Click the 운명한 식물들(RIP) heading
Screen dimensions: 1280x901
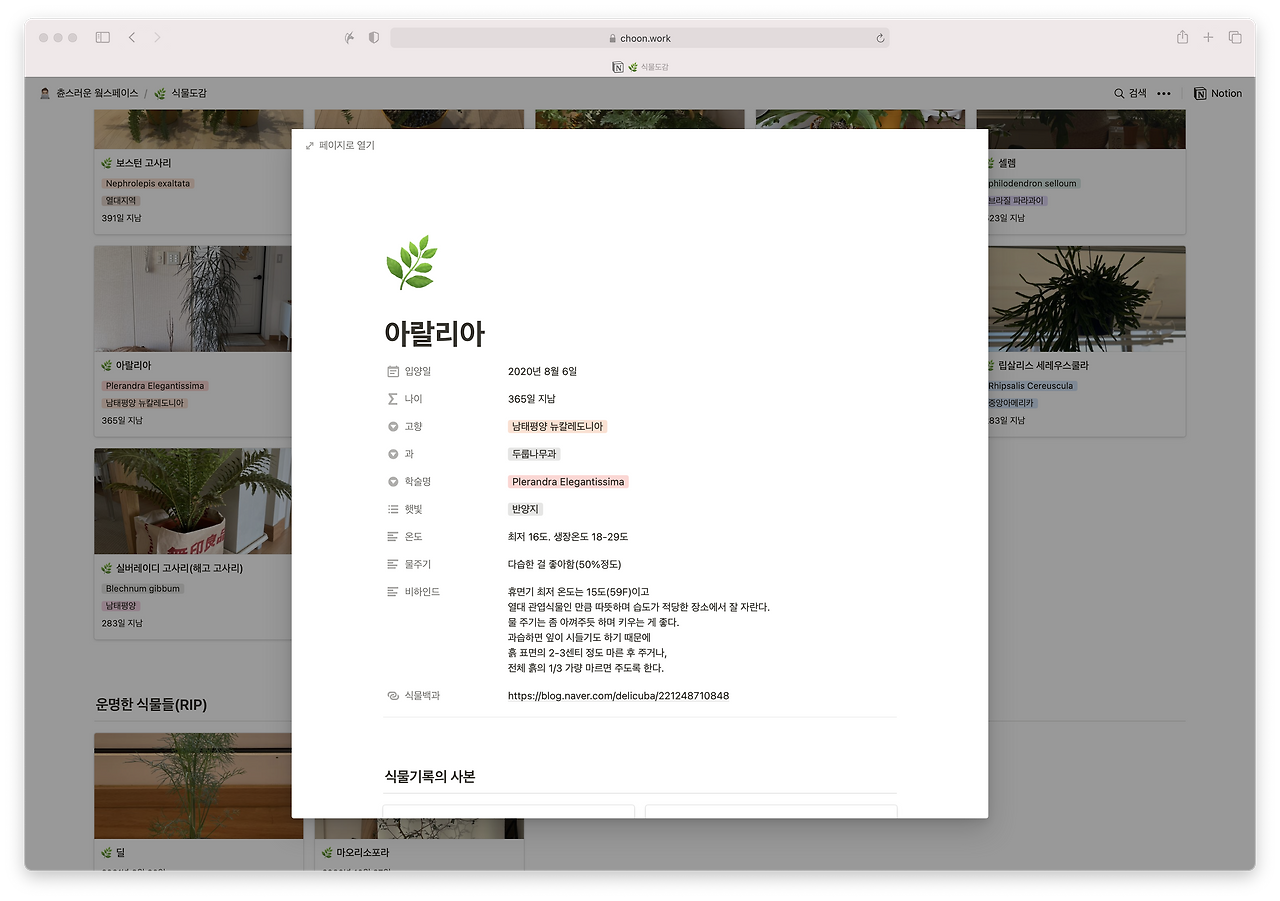152,704
